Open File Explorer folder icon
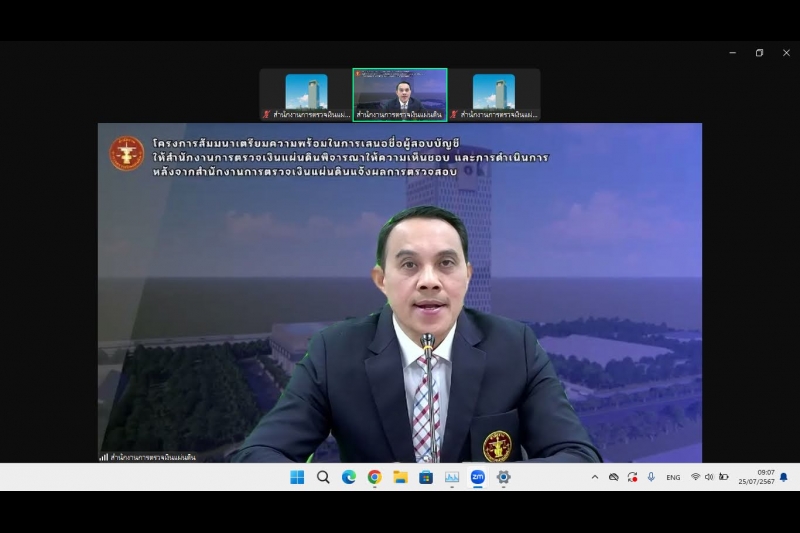 tap(400, 477)
